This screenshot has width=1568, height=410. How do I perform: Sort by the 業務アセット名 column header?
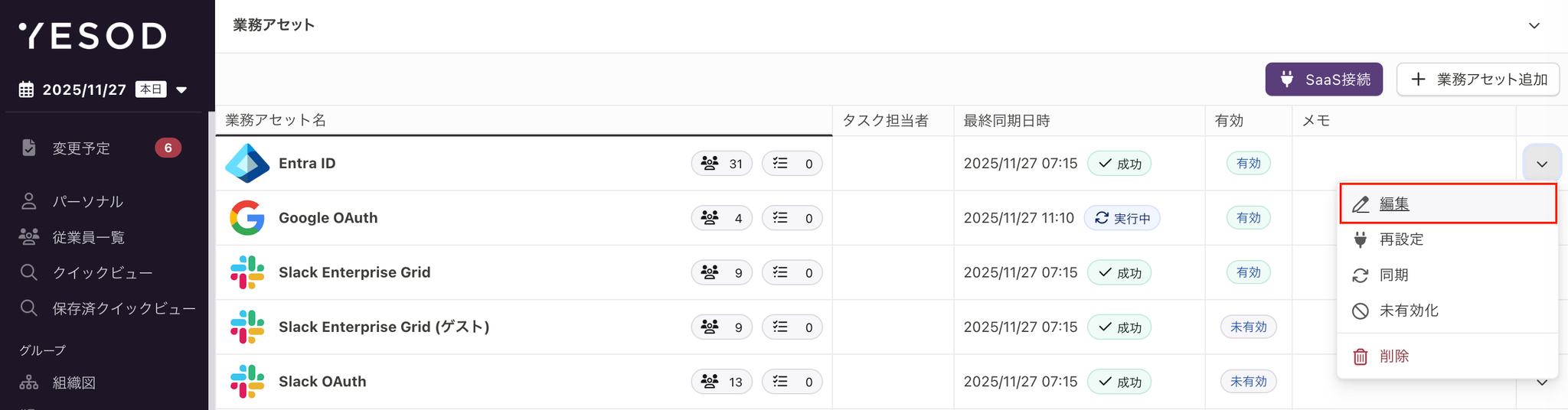(x=276, y=120)
